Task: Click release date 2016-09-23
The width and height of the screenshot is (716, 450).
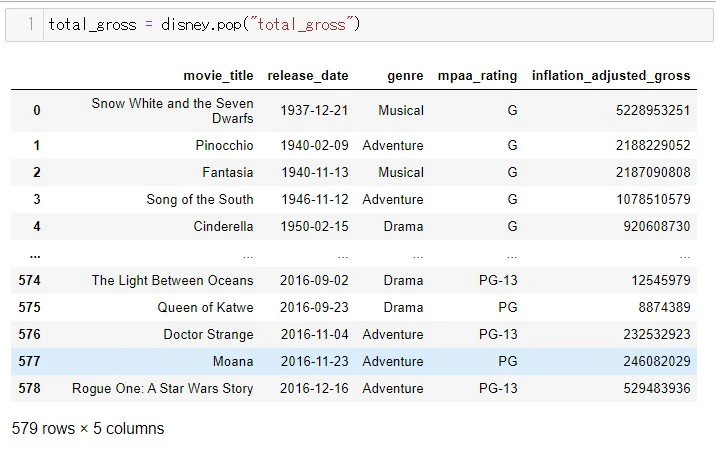Action: click(314, 307)
